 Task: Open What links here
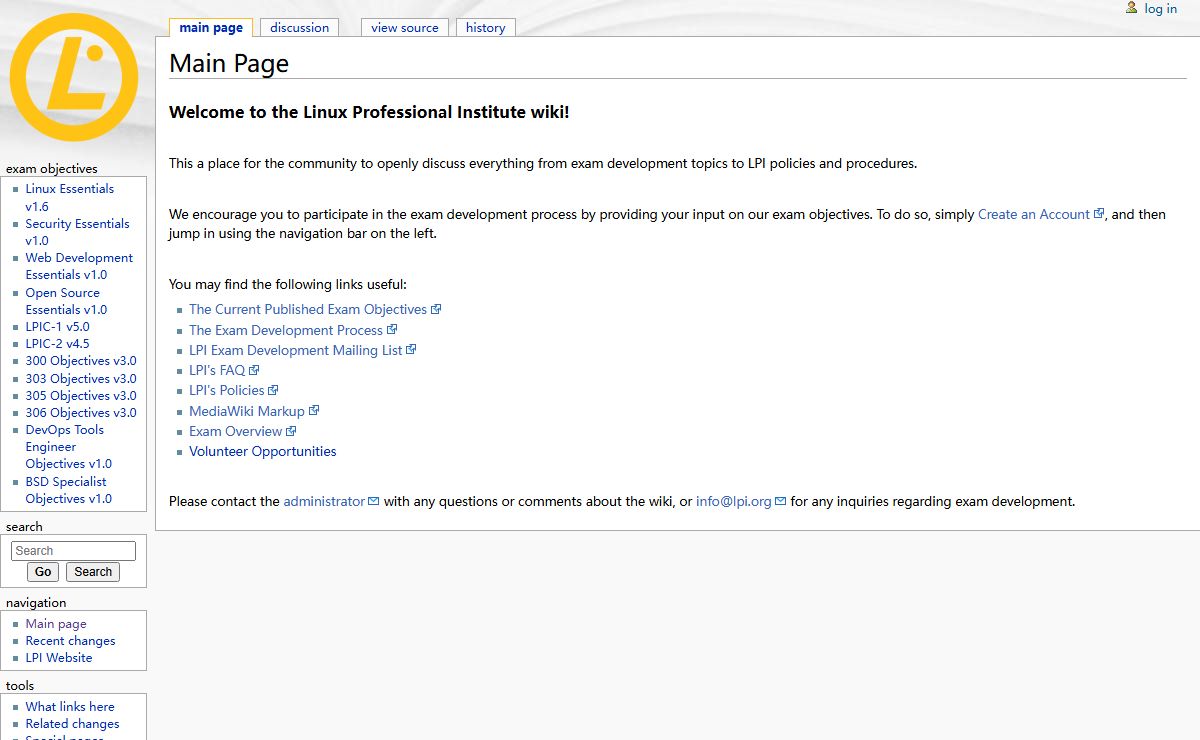point(70,707)
